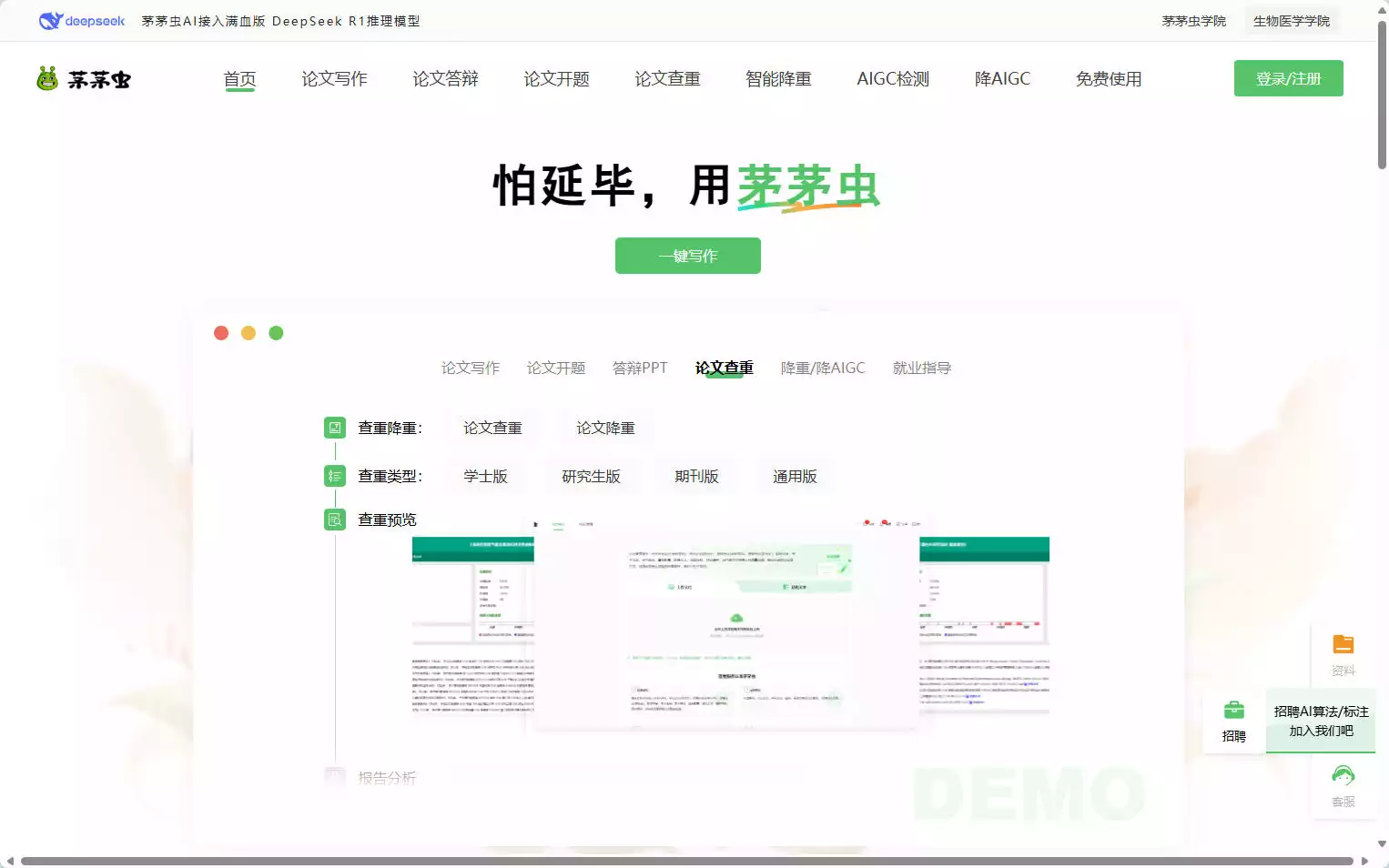Click the 查重降重 step icon
The height and width of the screenshot is (868, 1389).
tap(335, 428)
